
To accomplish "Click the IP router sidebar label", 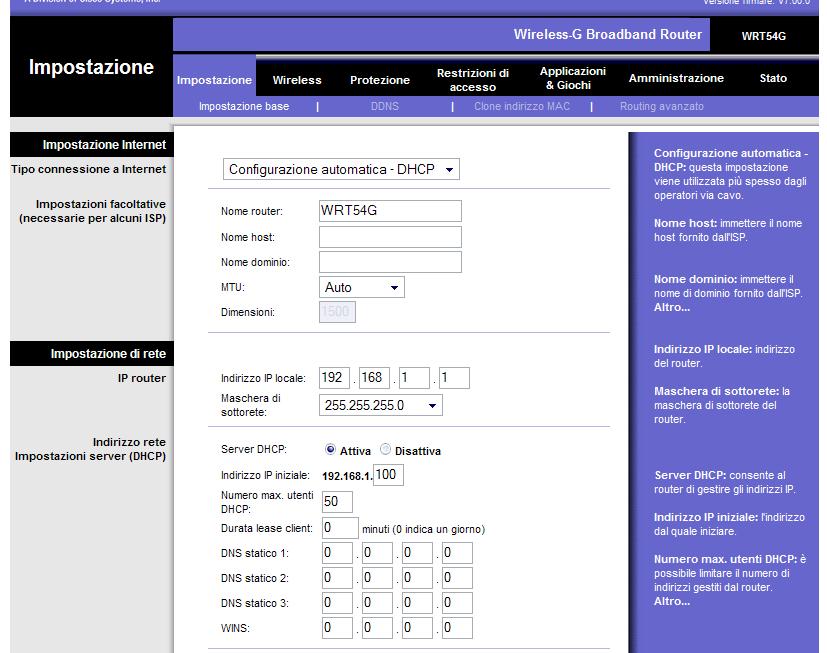I will (x=142, y=378).
